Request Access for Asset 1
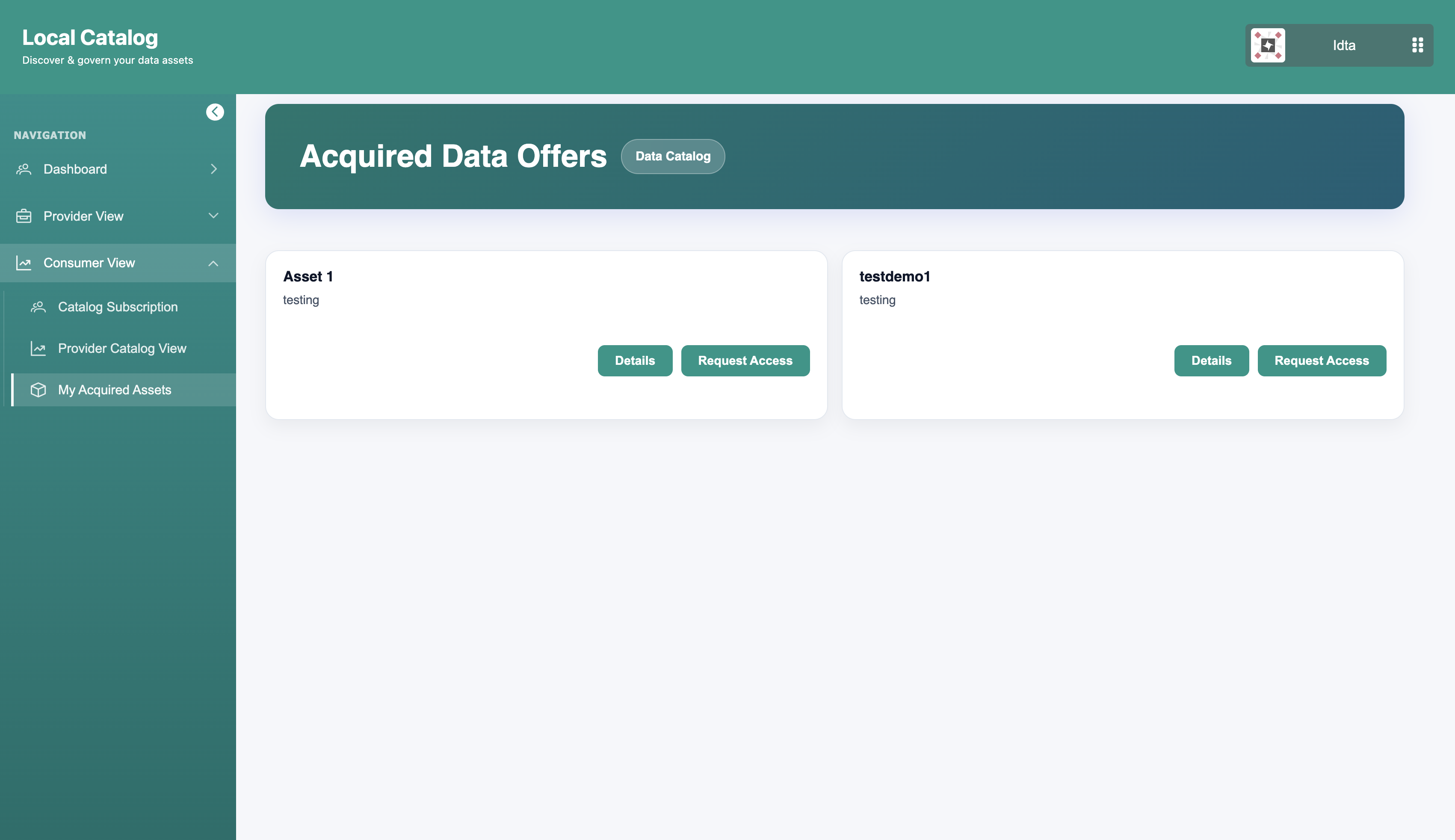1455x840 pixels. pos(745,361)
